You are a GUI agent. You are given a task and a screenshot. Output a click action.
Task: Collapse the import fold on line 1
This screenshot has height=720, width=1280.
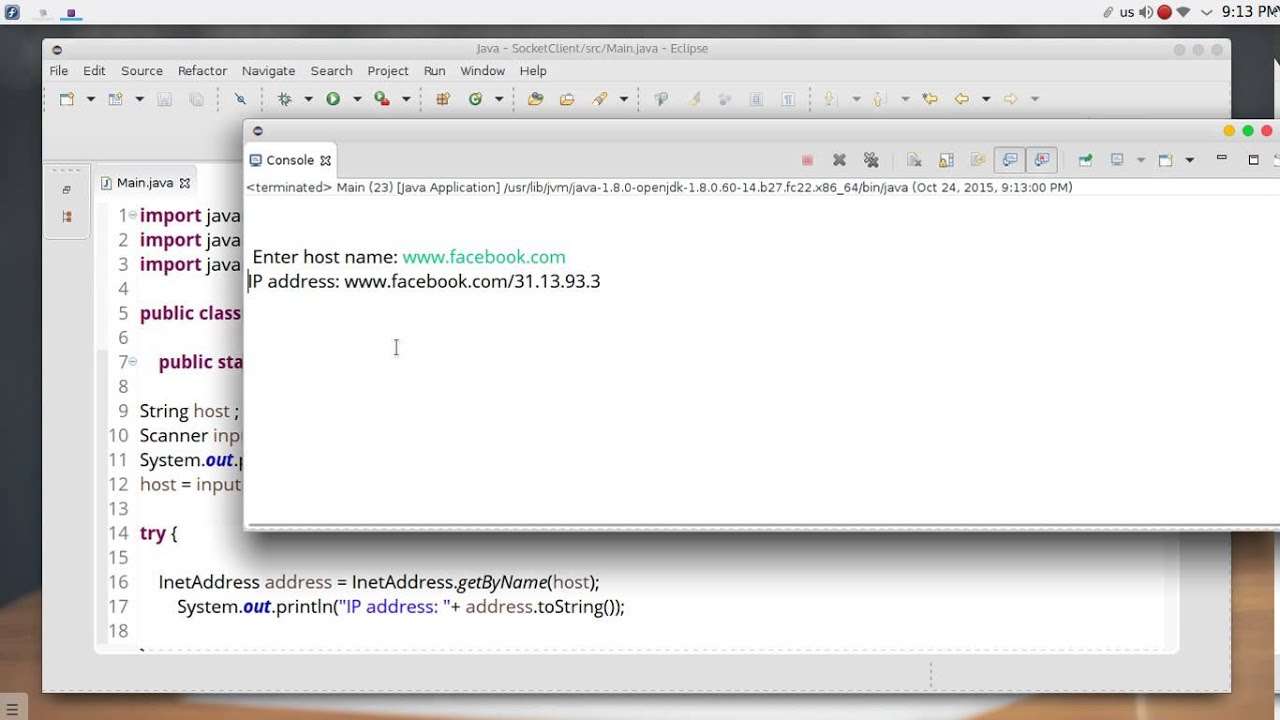click(133, 214)
